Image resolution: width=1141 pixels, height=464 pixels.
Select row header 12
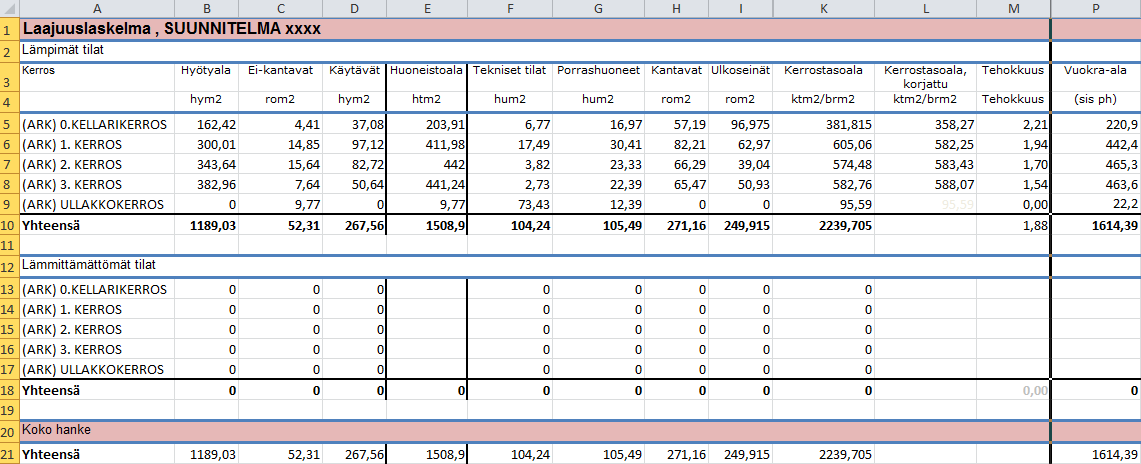tap(9, 265)
